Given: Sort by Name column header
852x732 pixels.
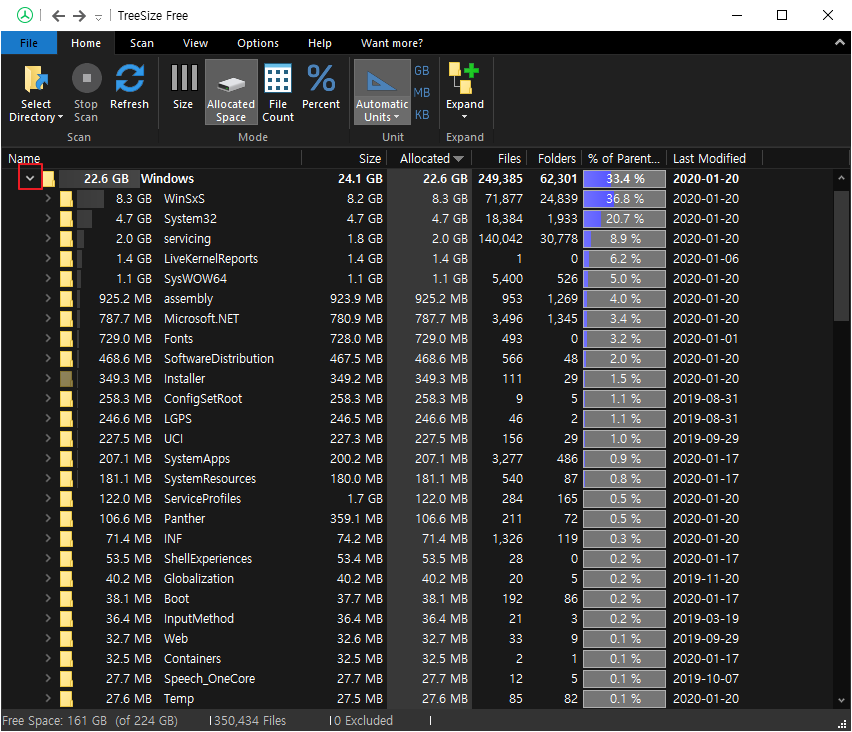Looking at the screenshot, I should (152, 159).
